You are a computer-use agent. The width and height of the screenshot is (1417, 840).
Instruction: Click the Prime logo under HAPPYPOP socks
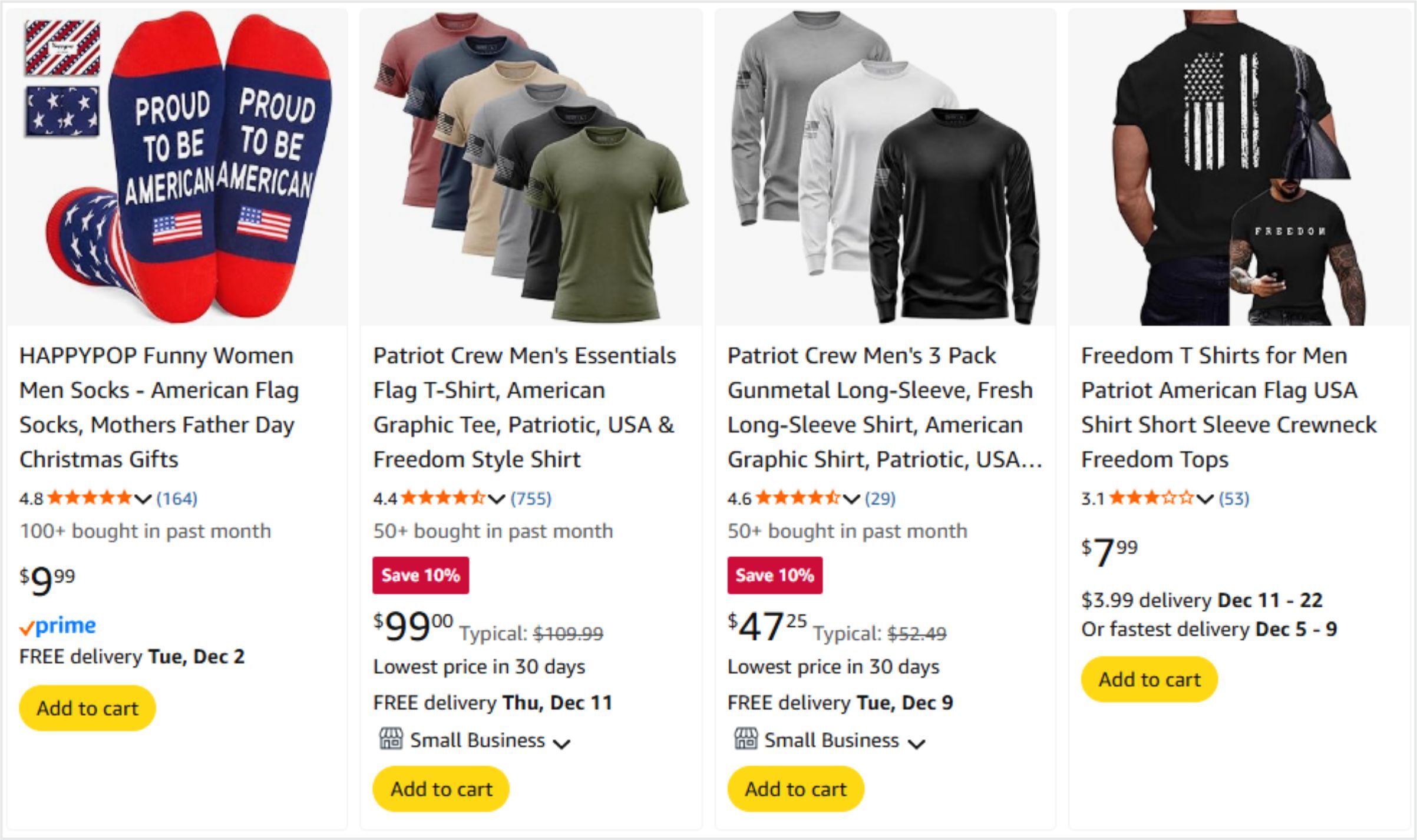coord(58,626)
